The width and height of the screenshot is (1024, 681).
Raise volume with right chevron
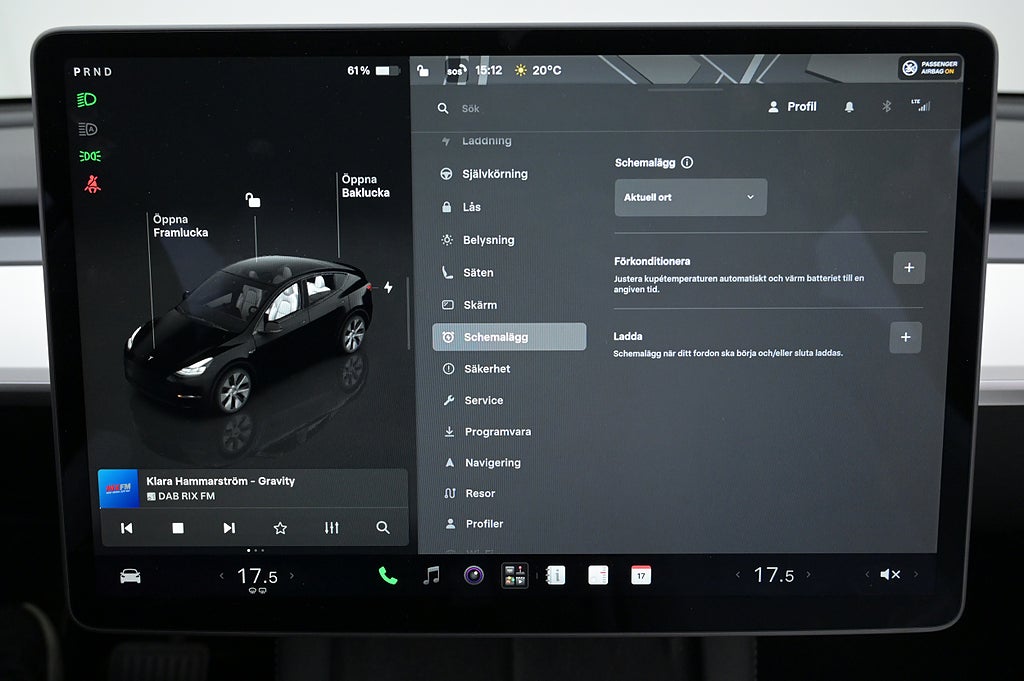coord(916,575)
